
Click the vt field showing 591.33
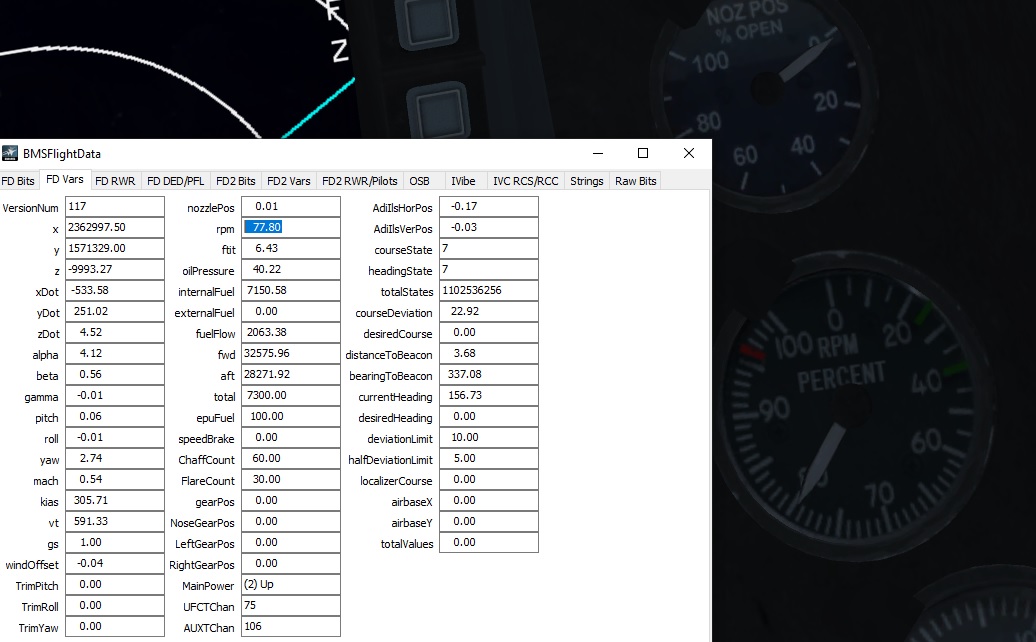click(115, 521)
